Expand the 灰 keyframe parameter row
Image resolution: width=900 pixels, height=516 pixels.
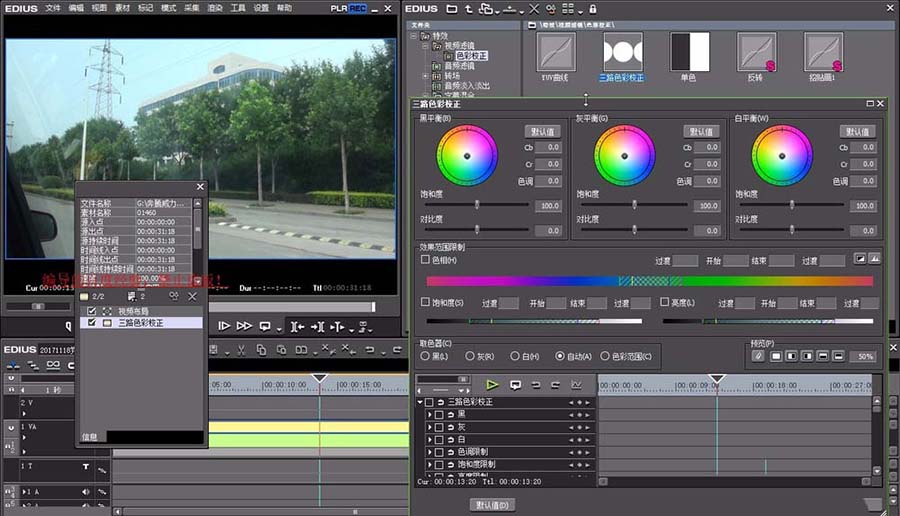(x=429, y=427)
